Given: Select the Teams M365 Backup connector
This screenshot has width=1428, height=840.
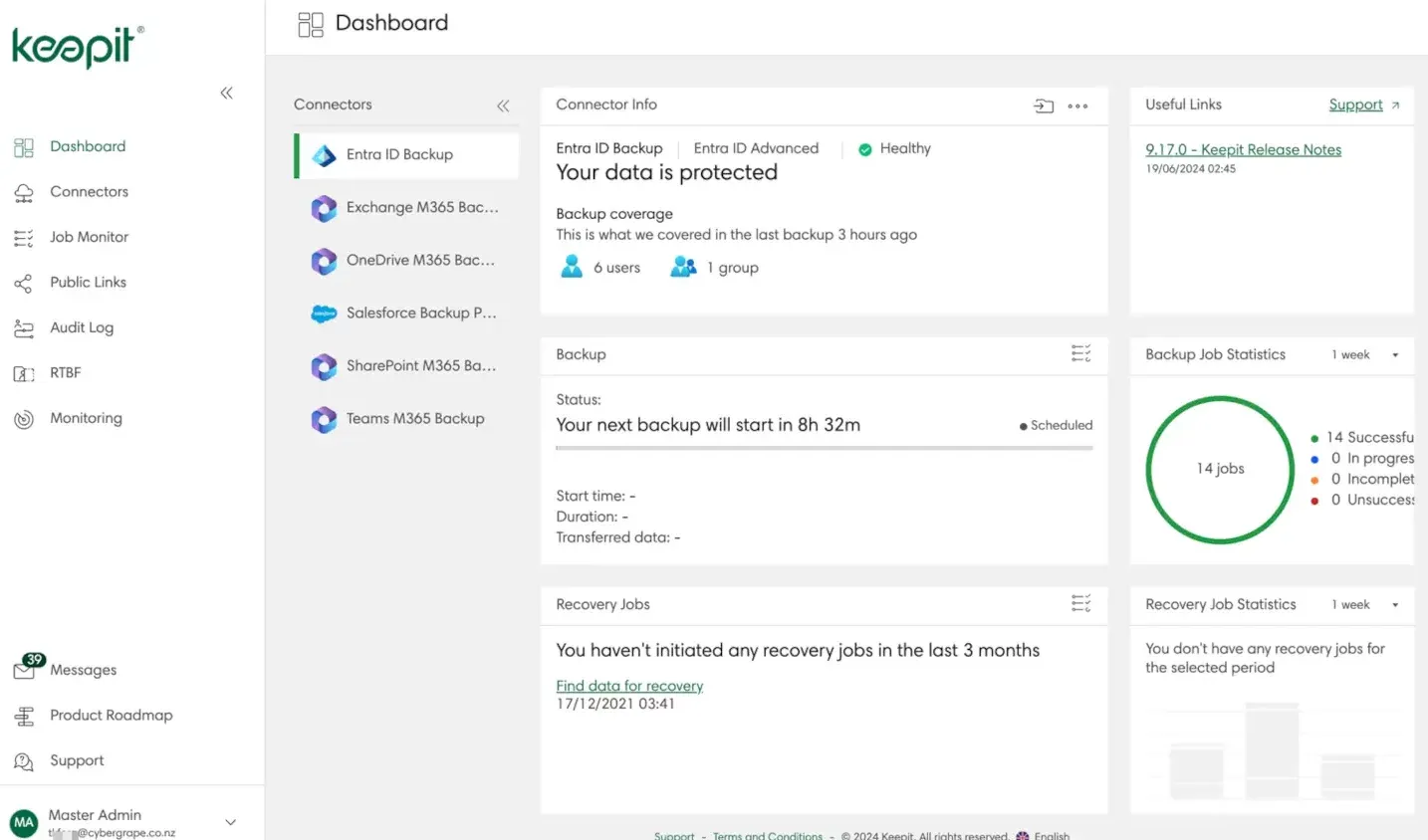Looking at the screenshot, I should click(x=406, y=419).
